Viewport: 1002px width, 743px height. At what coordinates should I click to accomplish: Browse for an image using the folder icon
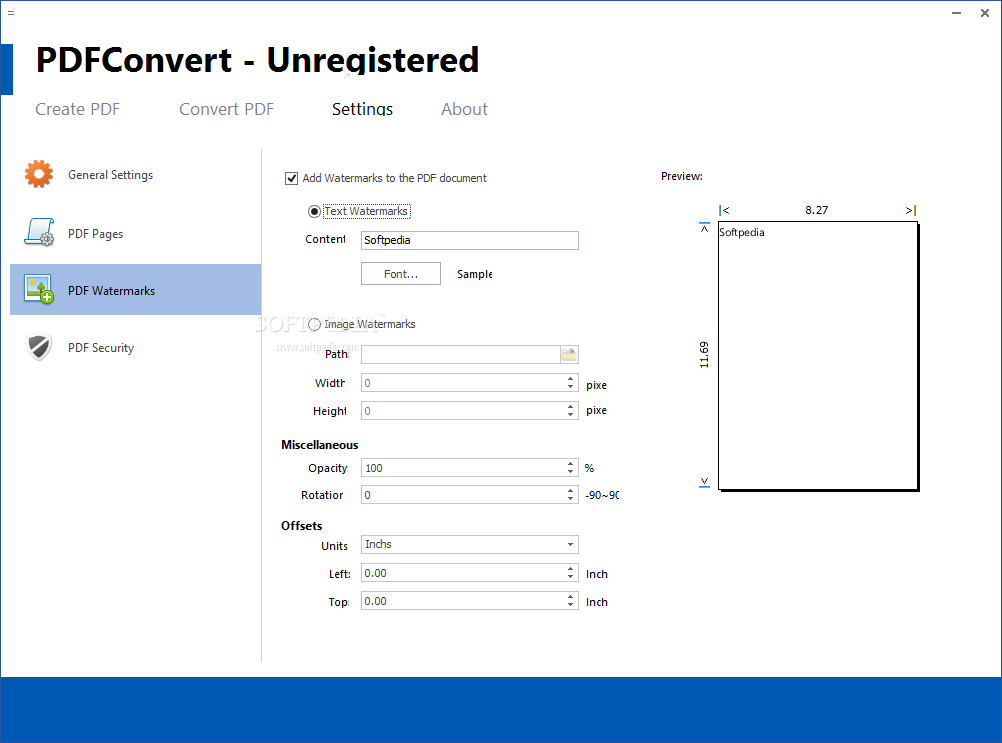coord(569,354)
